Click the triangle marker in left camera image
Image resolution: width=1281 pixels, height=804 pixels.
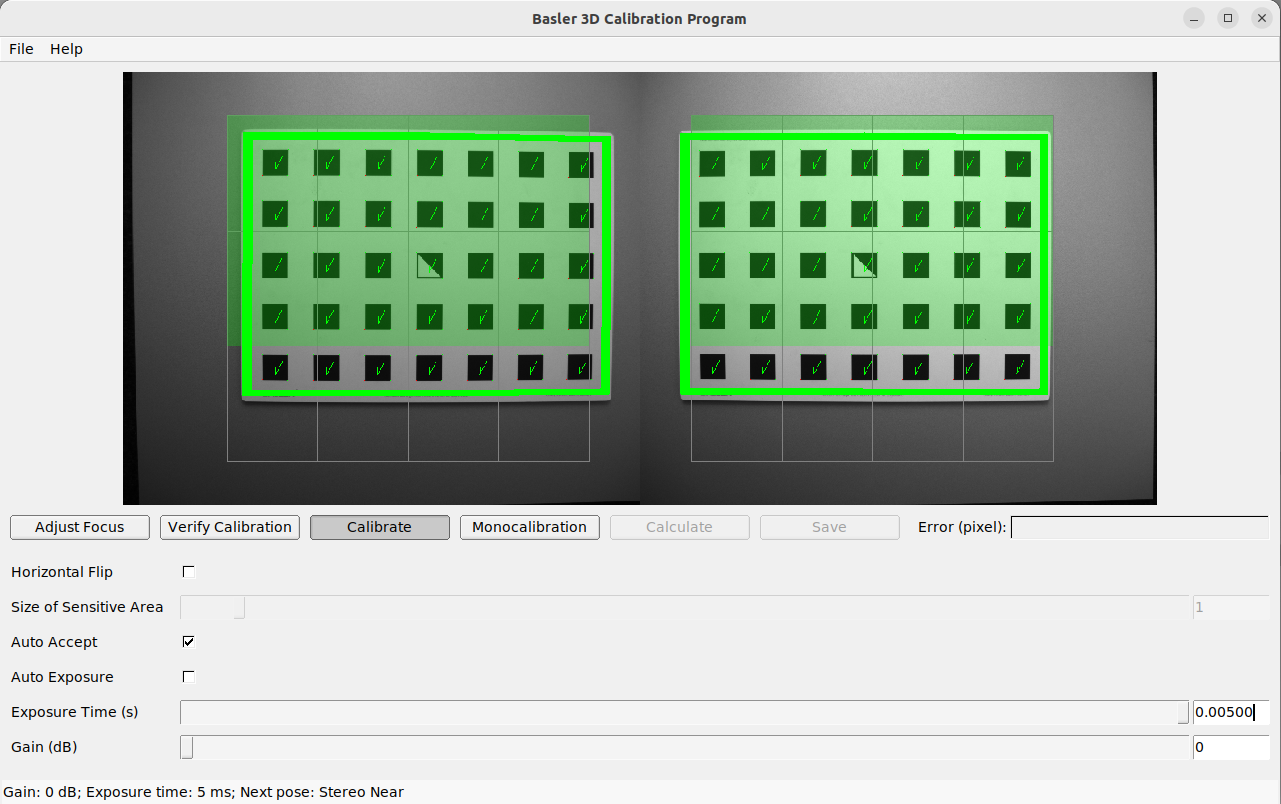pos(429,265)
